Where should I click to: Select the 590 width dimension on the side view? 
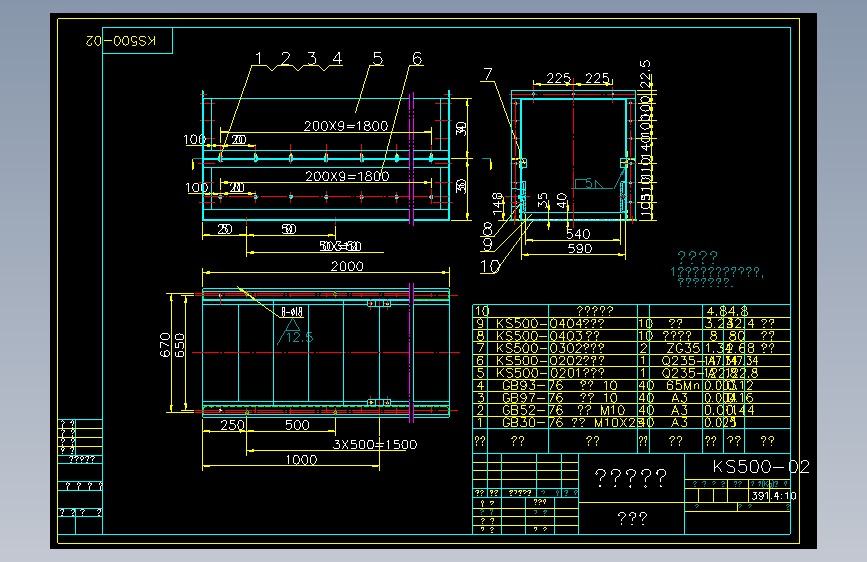point(580,248)
